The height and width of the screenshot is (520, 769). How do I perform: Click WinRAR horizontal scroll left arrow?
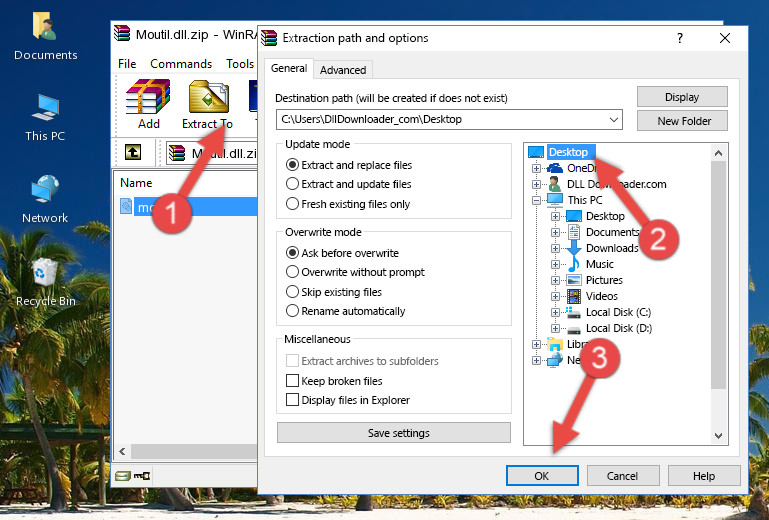pyautogui.click(x=122, y=451)
